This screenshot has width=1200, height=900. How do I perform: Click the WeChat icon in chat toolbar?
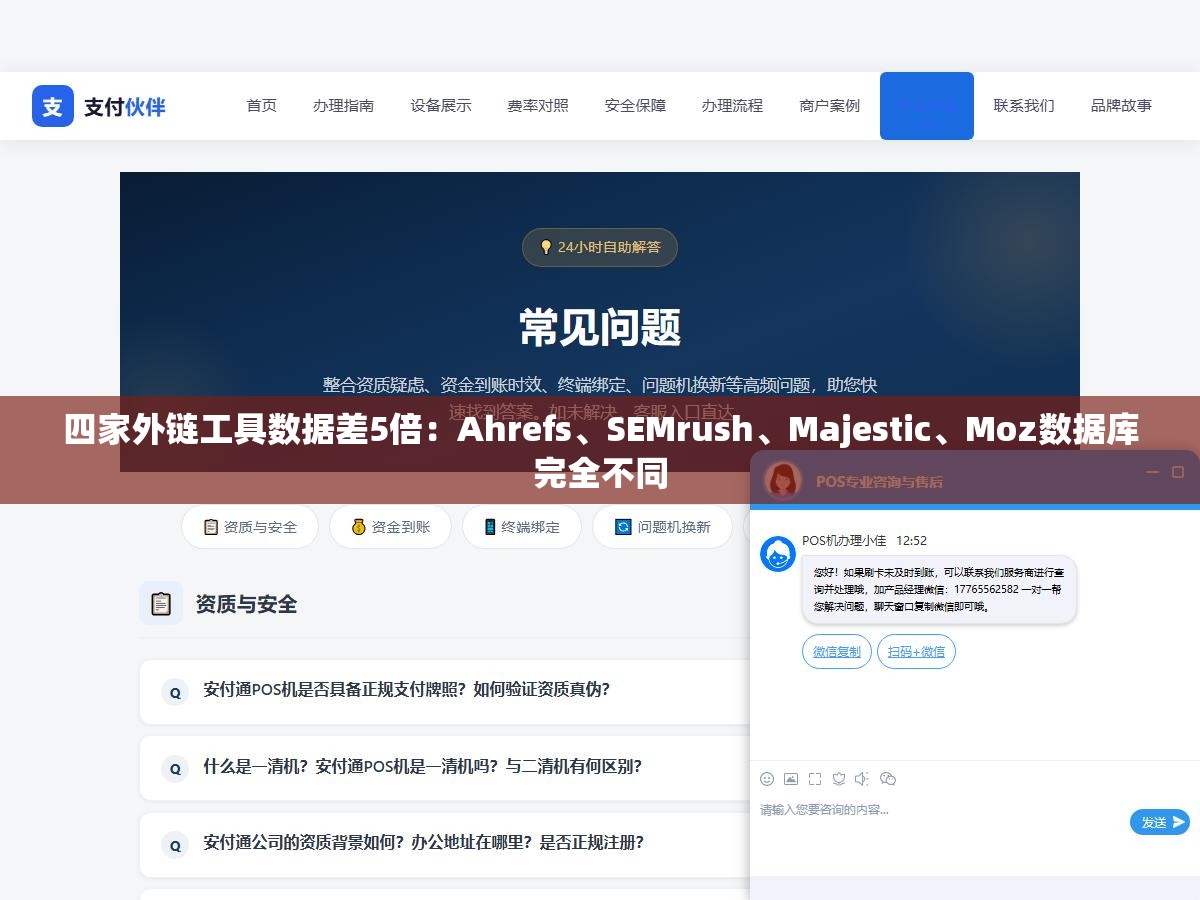(888, 779)
